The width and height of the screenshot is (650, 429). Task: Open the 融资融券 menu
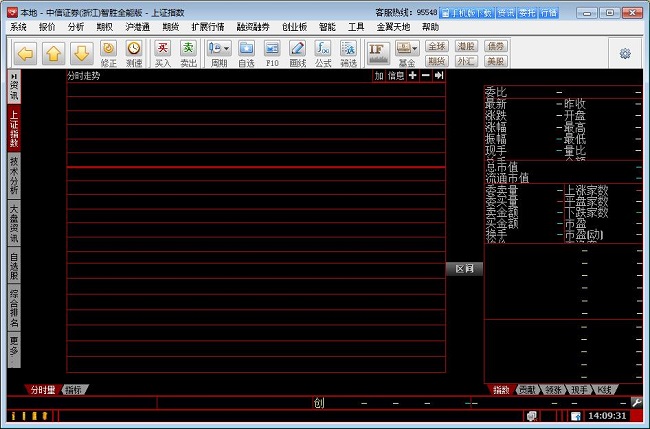tap(253, 27)
